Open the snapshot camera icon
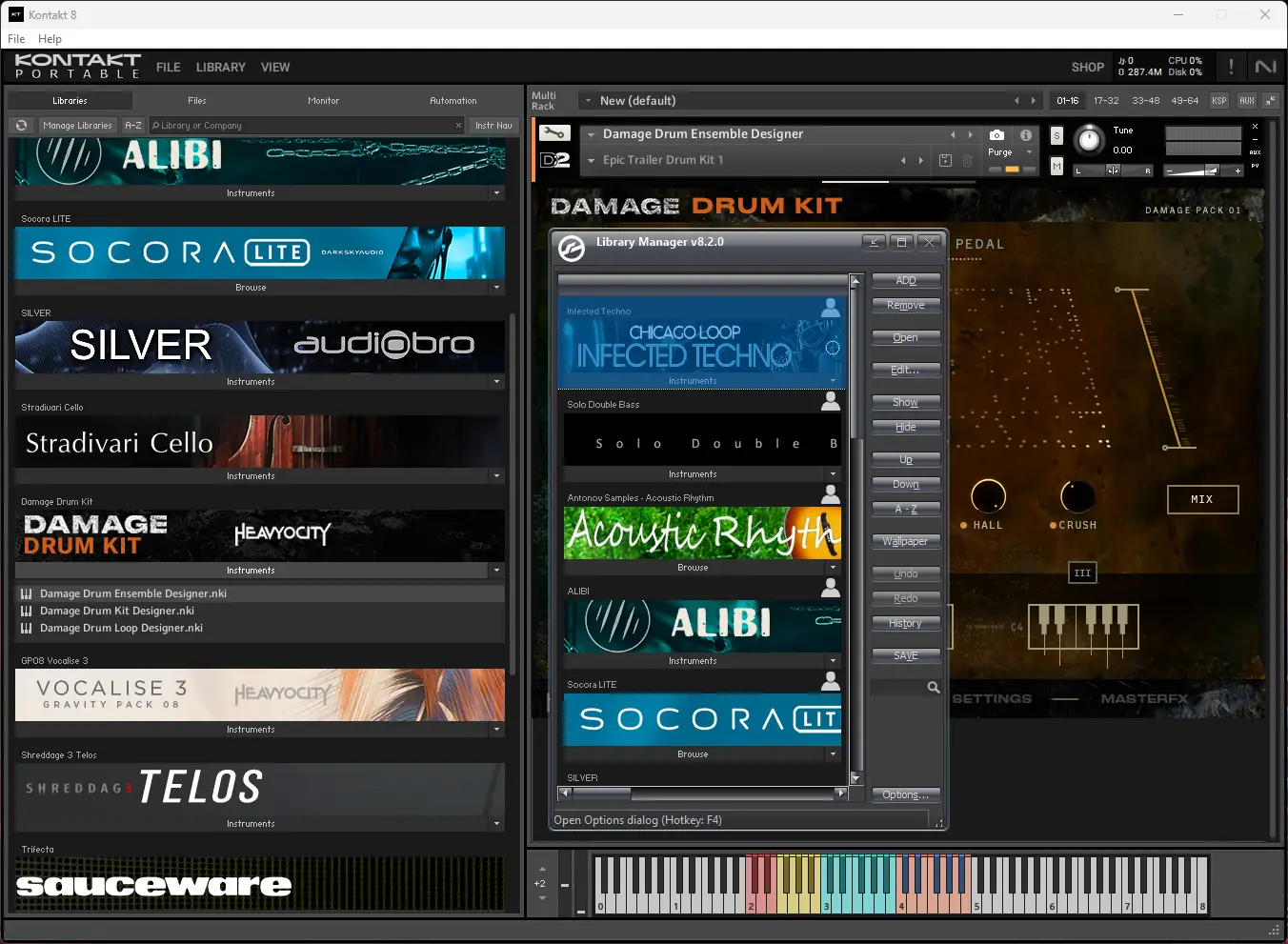 [996, 134]
